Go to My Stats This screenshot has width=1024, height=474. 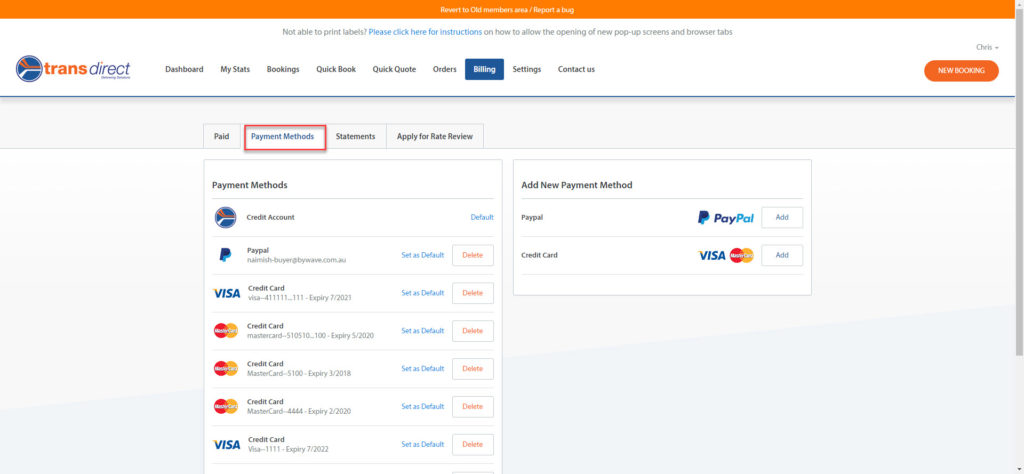coord(235,69)
